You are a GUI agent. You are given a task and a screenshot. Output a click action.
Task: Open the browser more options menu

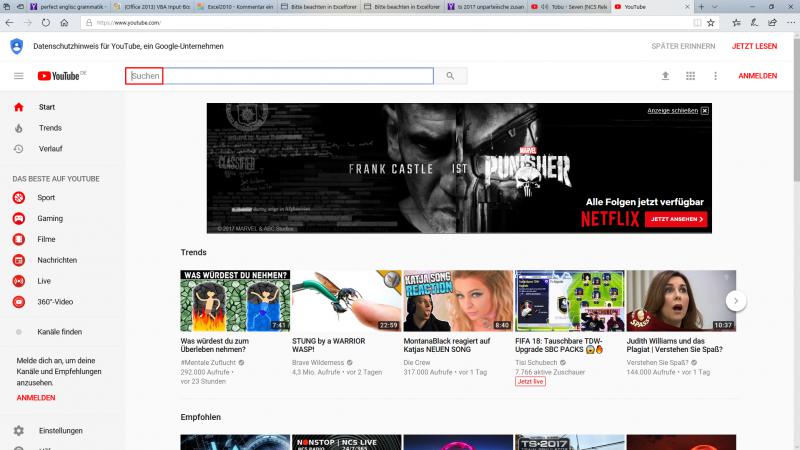791,22
